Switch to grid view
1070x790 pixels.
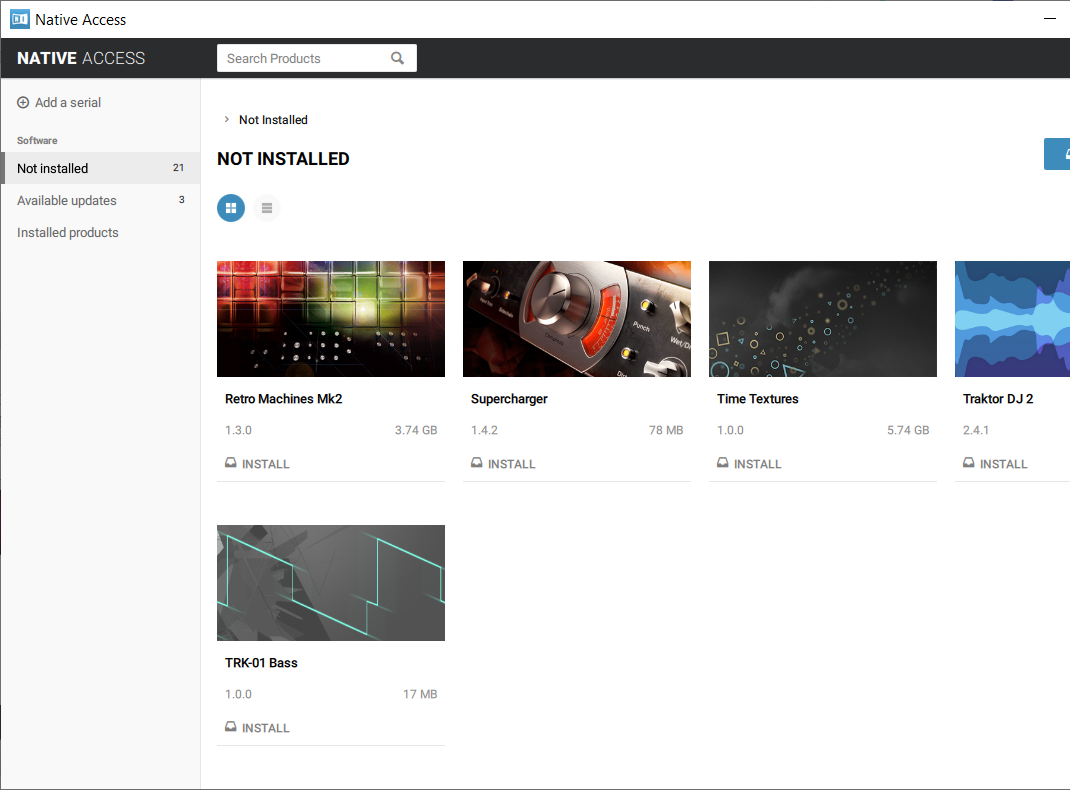tap(231, 208)
